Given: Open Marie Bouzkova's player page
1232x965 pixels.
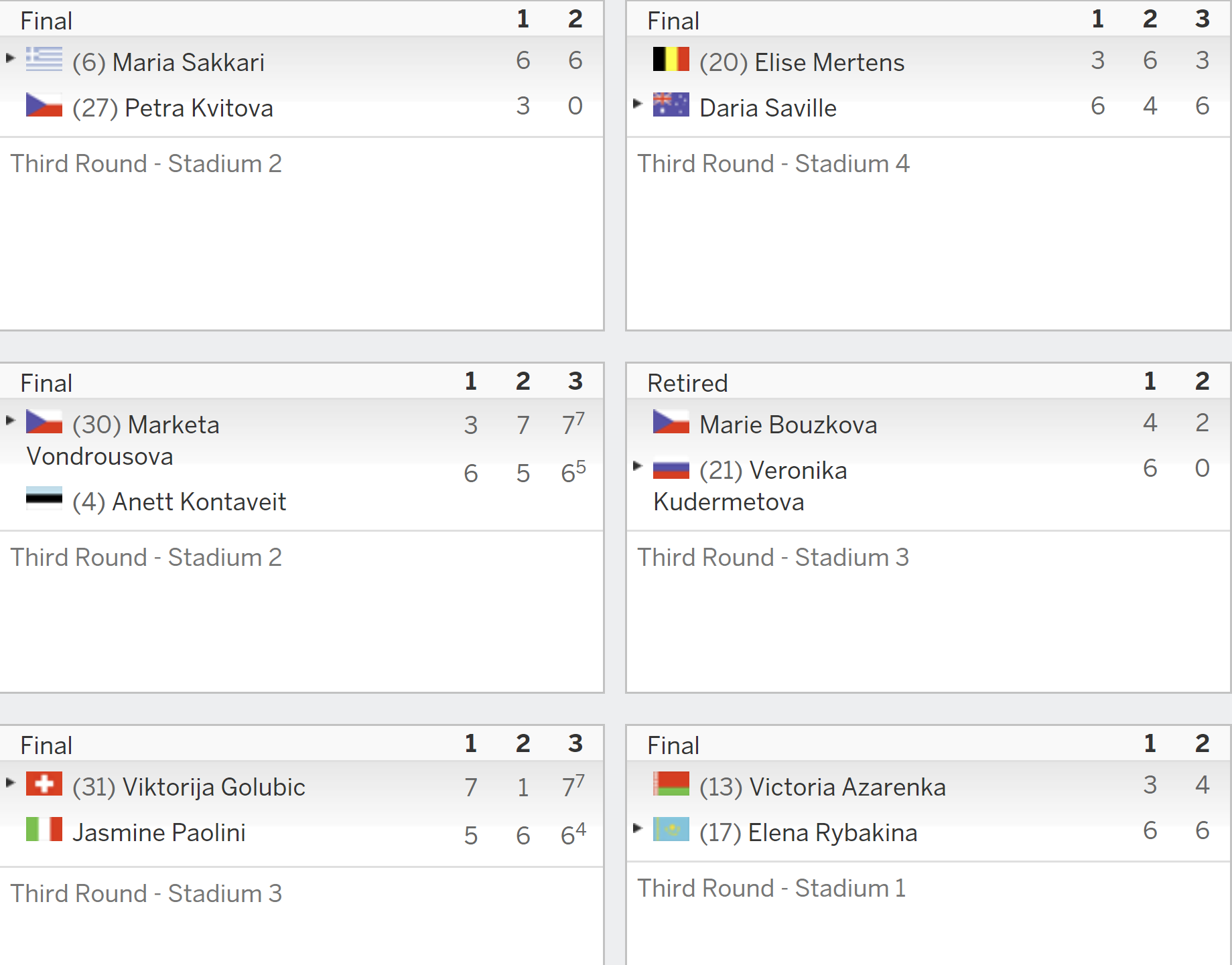Looking at the screenshot, I should (x=789, y=425).
